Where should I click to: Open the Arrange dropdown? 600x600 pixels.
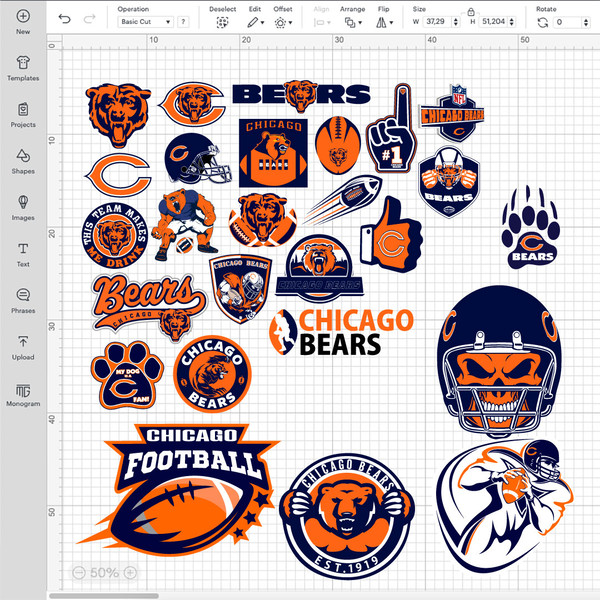(353, 23)
